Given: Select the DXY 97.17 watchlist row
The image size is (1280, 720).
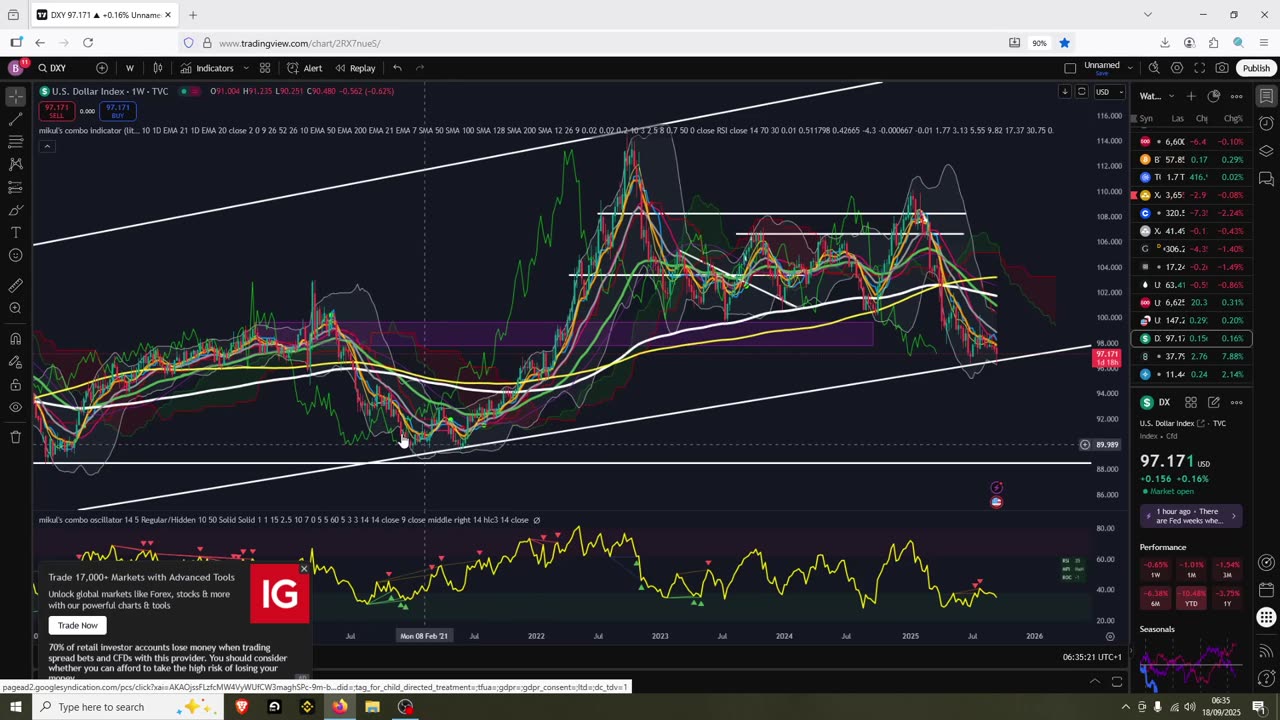Looking at the screenshot, I should pos(1192,338).
